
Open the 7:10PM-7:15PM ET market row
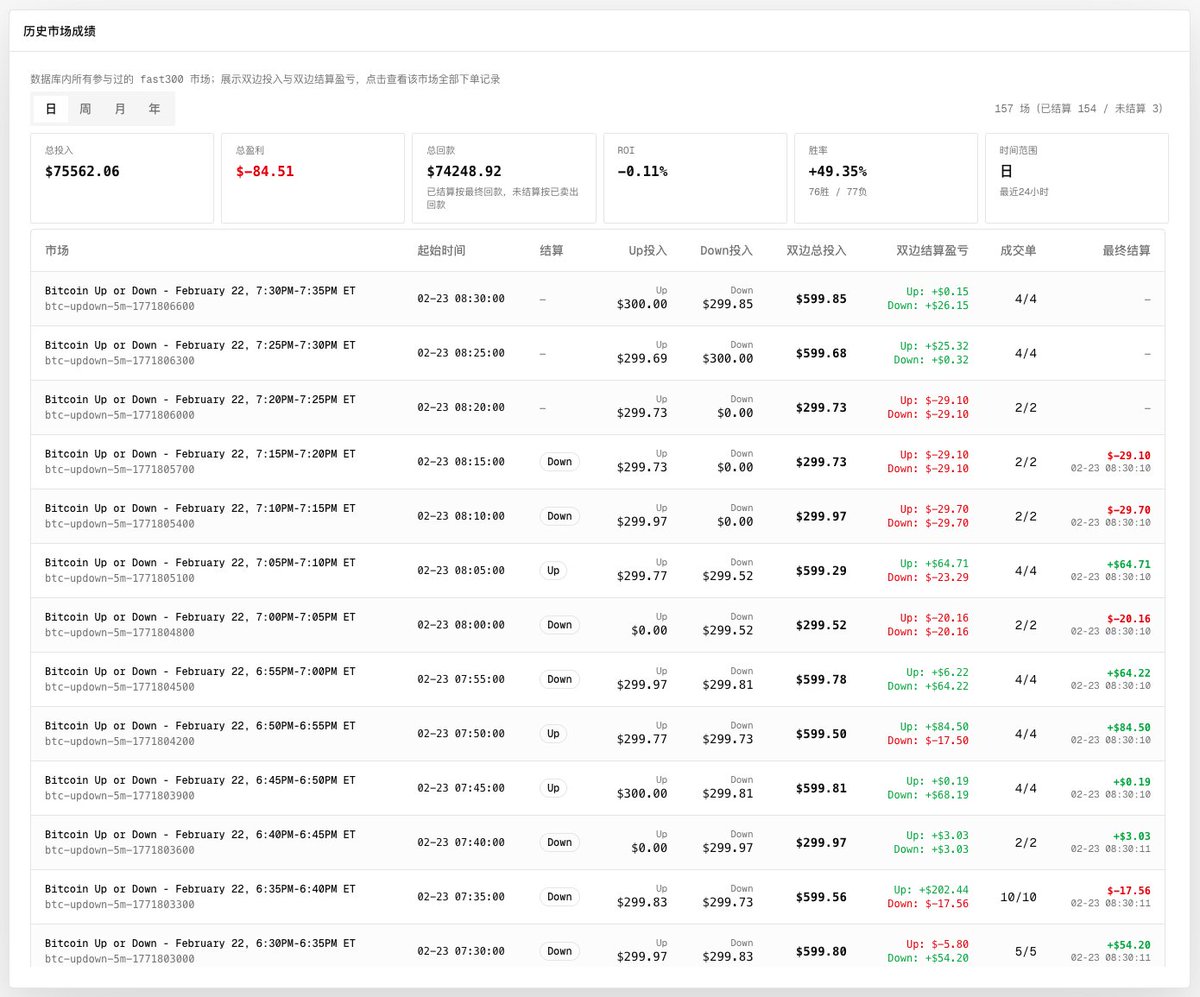[598, 516]
